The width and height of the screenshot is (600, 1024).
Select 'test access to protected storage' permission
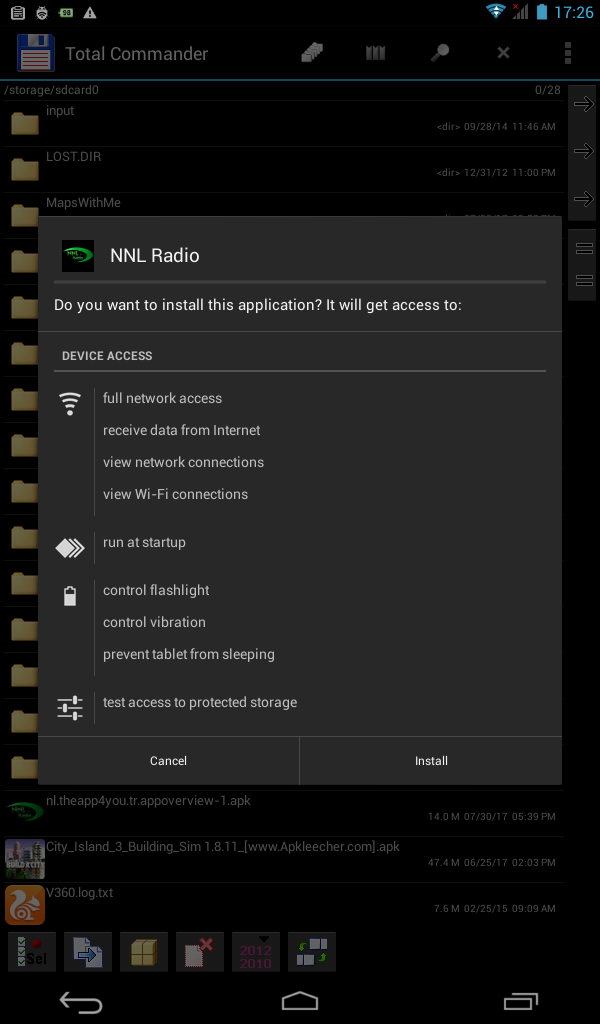pyautogui.click(x=200, y=703)
